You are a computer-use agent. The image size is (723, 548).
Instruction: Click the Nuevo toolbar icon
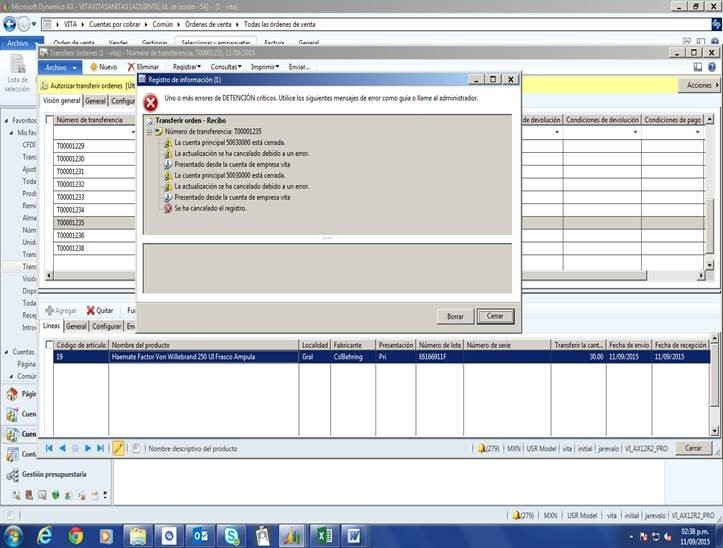94,67
